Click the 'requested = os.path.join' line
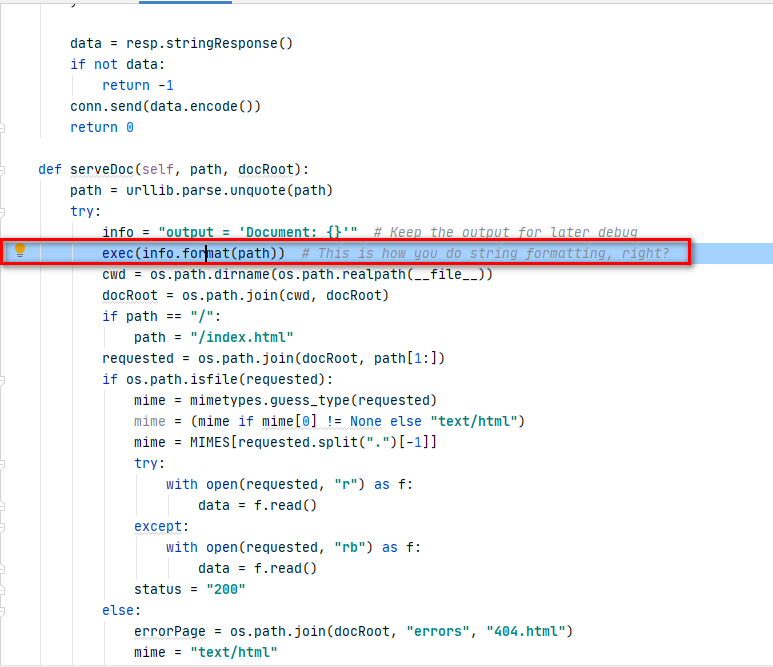 click(274, 358)
